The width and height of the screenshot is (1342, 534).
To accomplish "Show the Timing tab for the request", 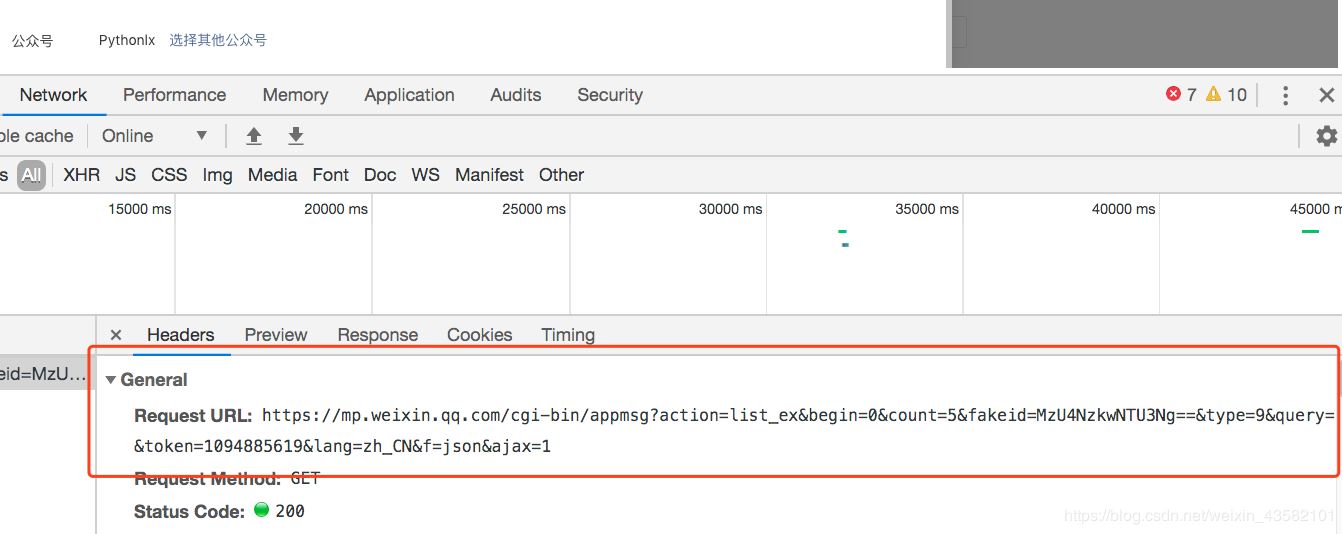I will 568,335.
